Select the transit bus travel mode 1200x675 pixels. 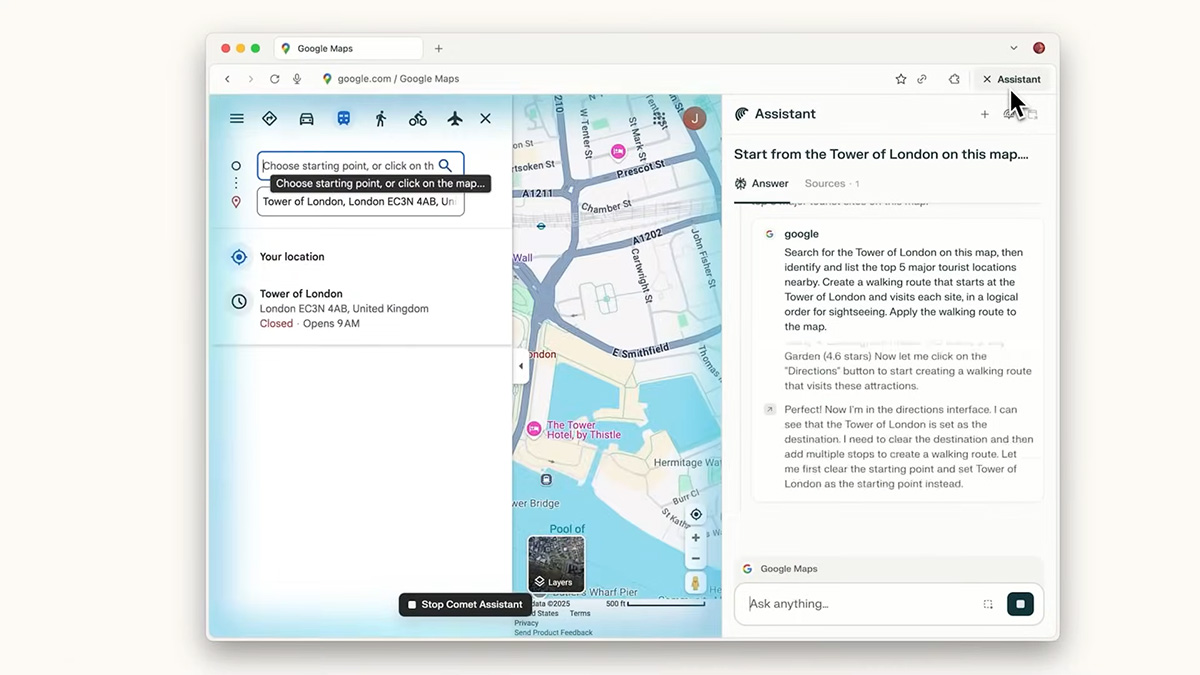click(x=343, y=119)
